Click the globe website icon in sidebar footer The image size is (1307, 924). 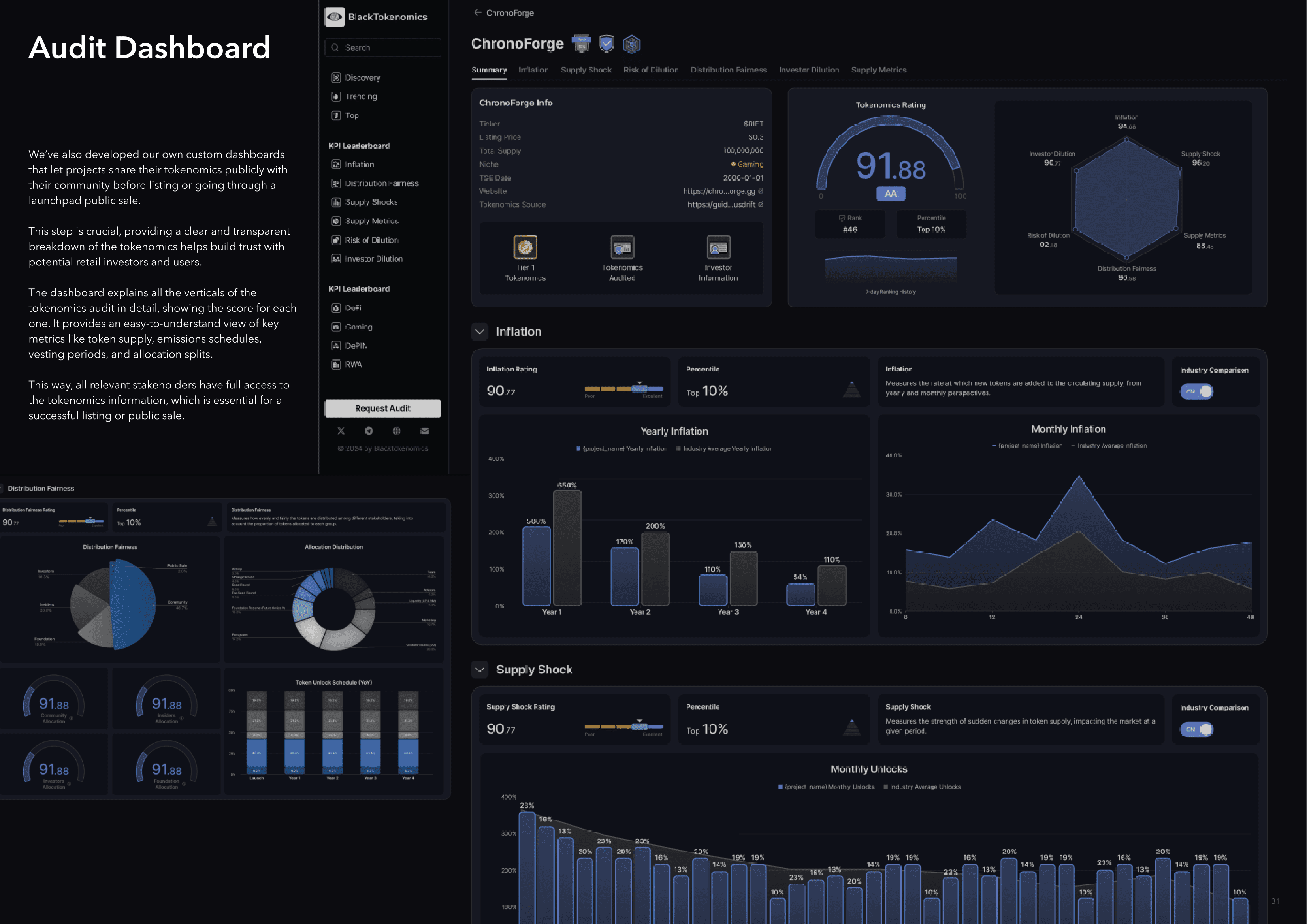point(397,431)
